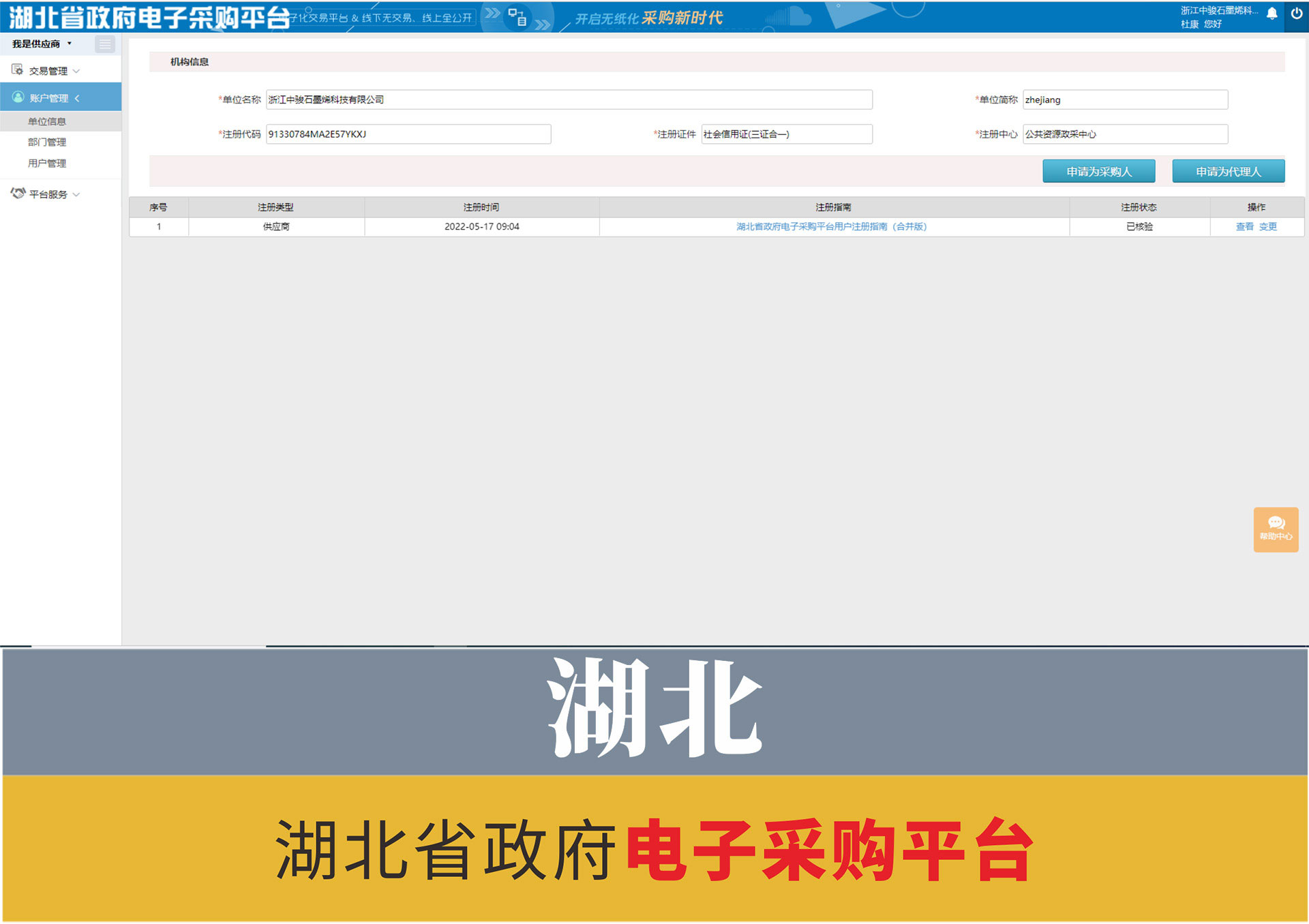Toggle the sidebar collapse menu icon

[x=105, y=44]
